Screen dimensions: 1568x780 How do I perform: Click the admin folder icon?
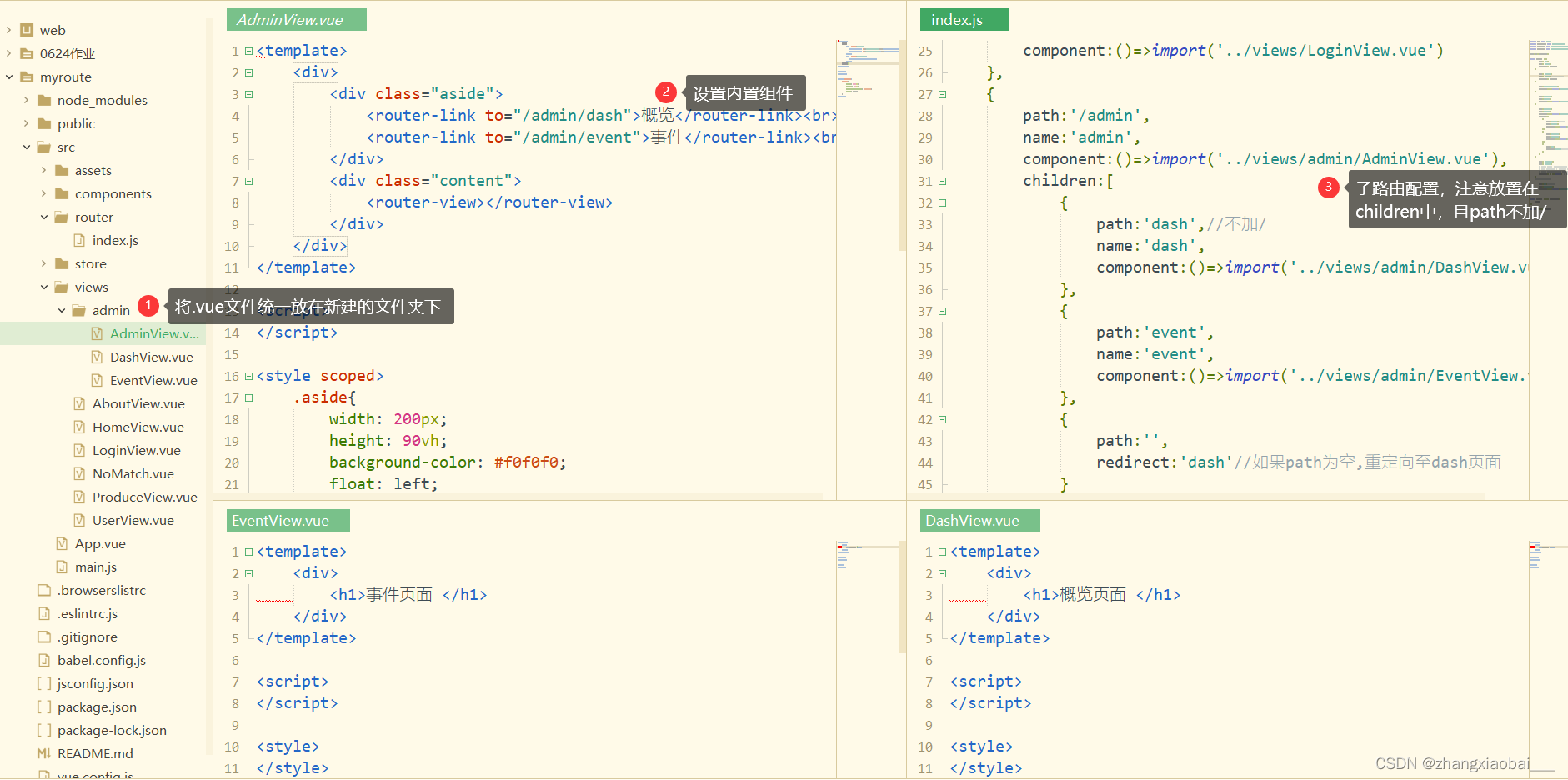79,310
